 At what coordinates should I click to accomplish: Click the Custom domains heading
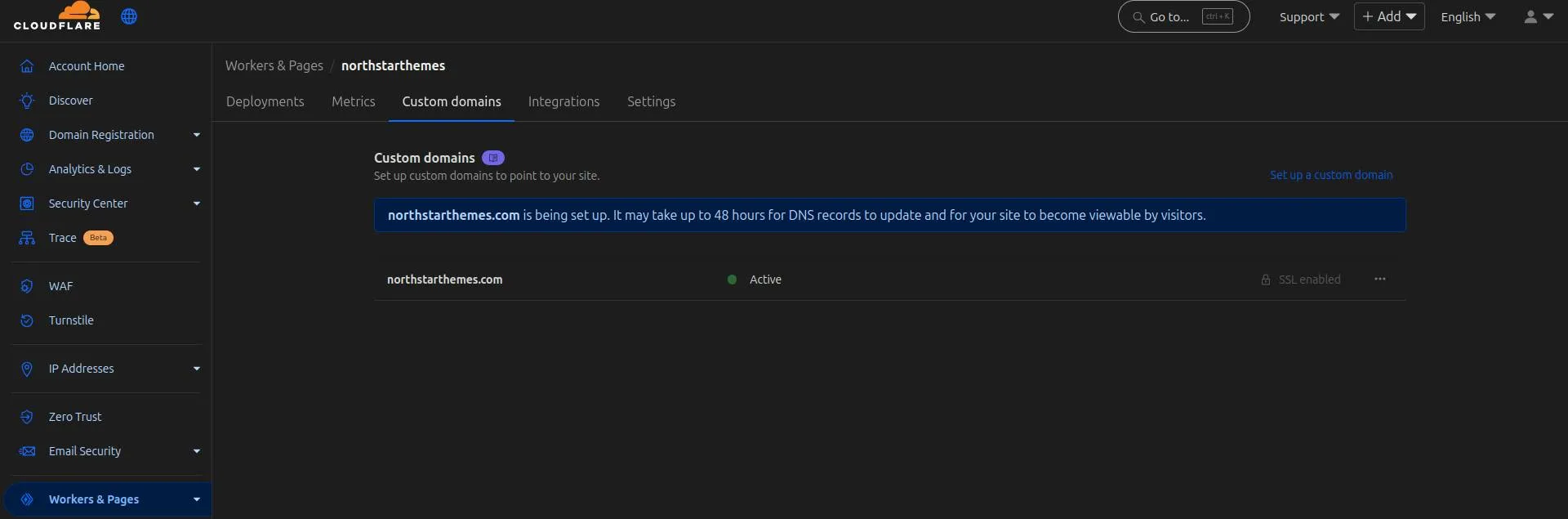[424, 158]
